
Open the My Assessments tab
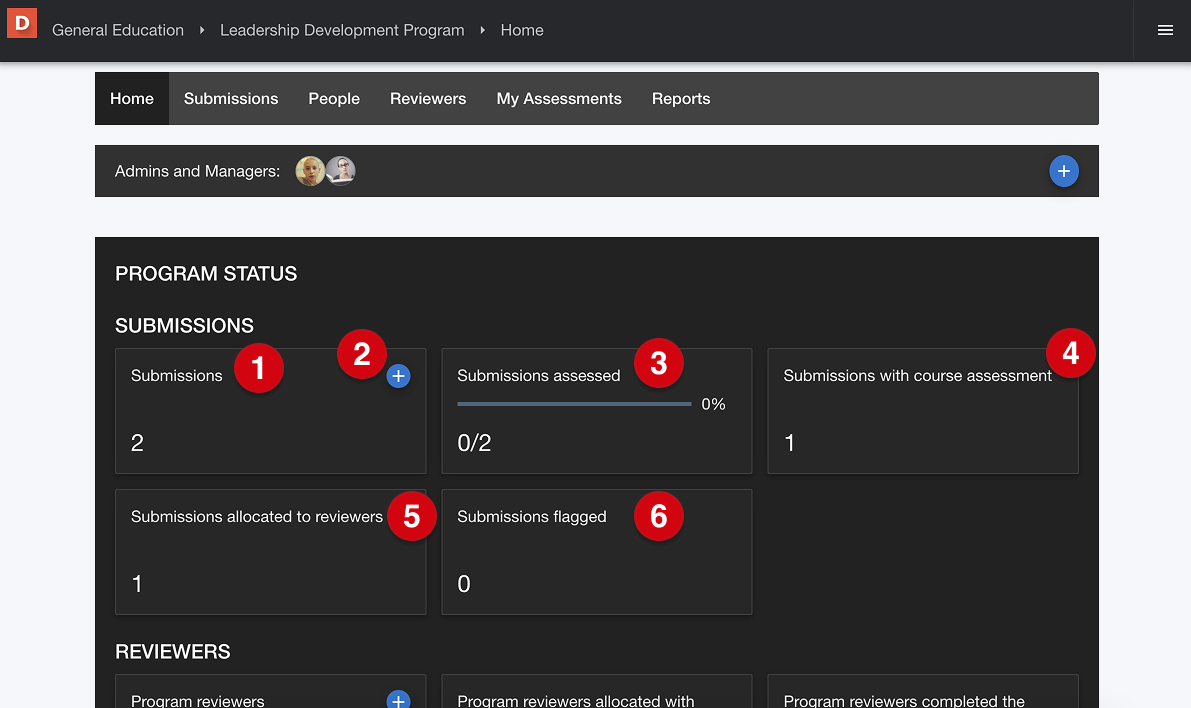(x=559, y=98)
